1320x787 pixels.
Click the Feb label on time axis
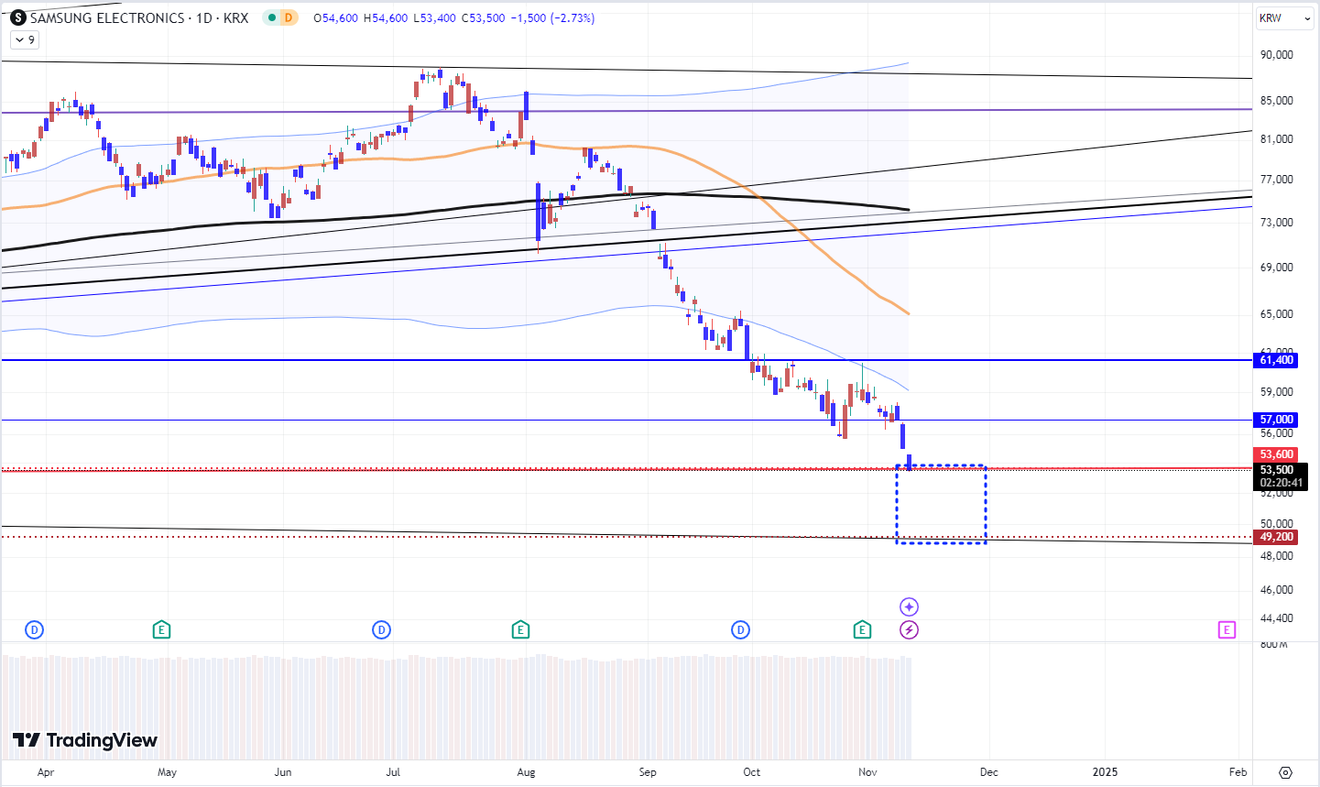pos(1237,772)
